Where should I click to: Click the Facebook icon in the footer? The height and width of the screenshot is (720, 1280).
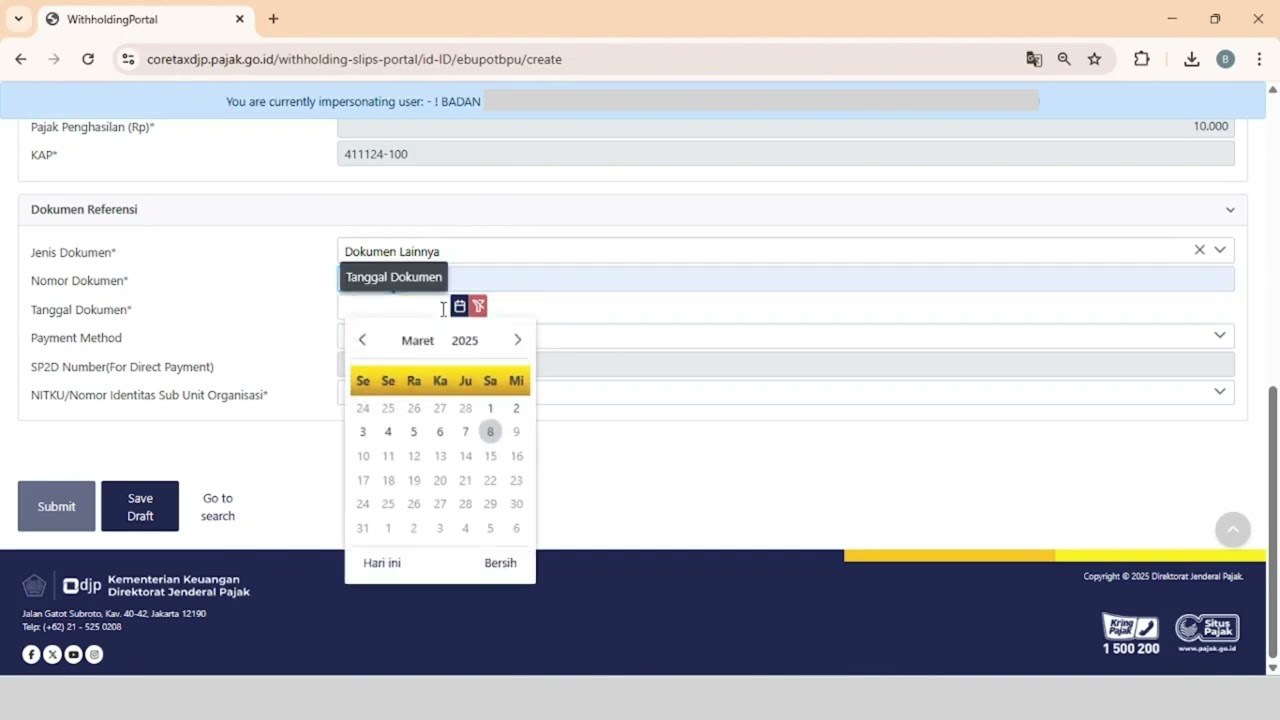point(31,655)
